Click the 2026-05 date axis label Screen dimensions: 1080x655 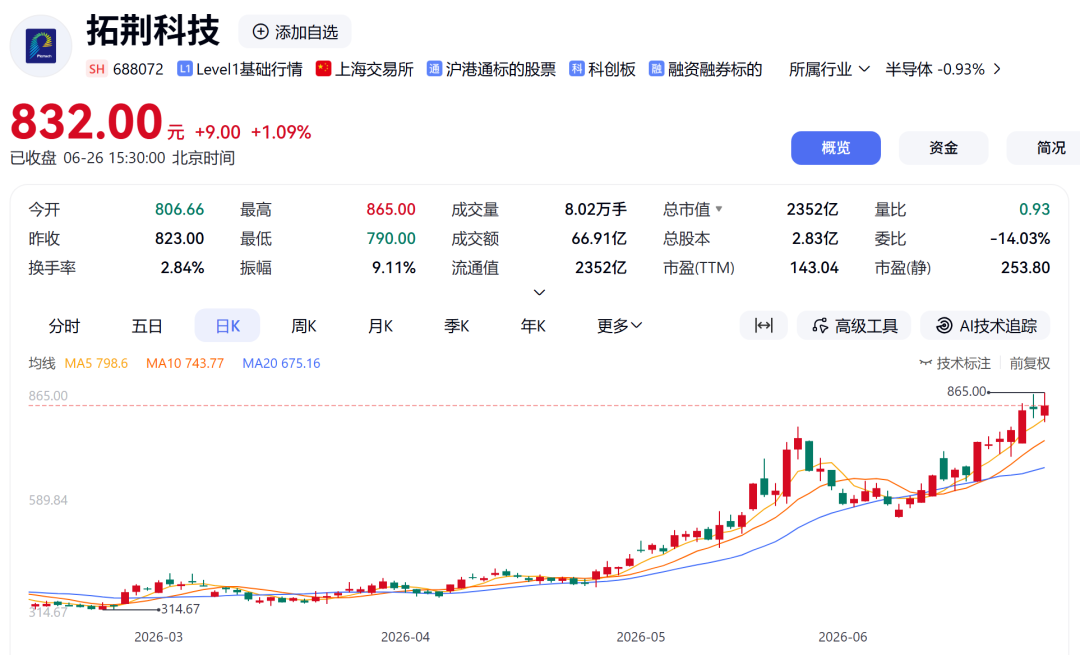[641, 637]
